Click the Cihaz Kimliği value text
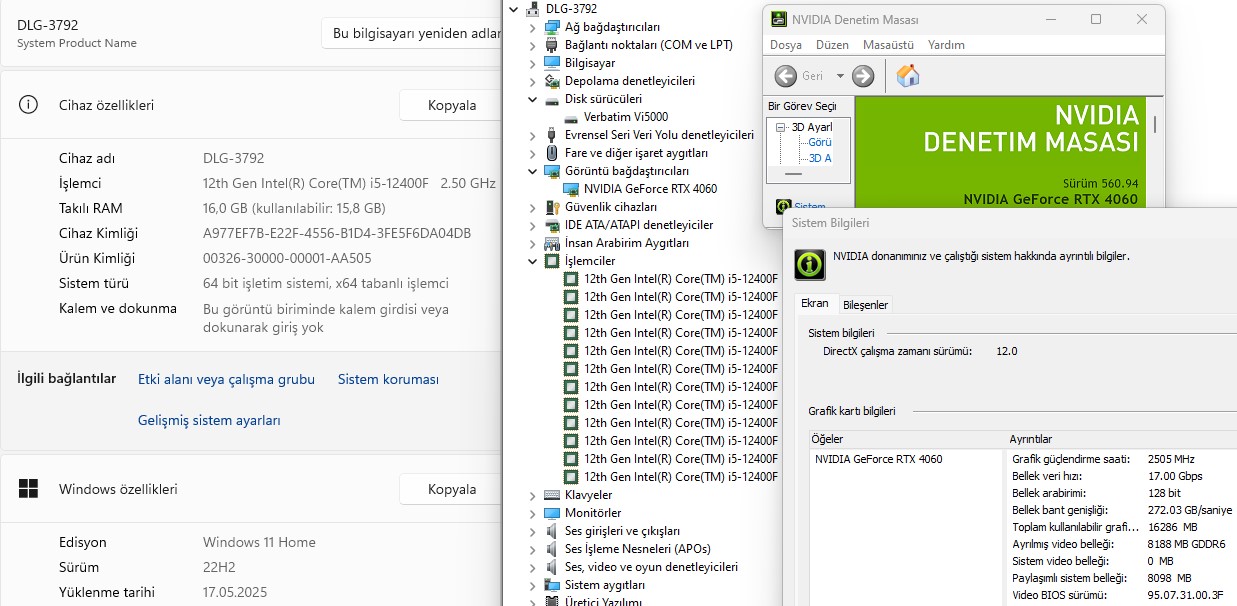Screen dimensions: 1237x606 337,233
